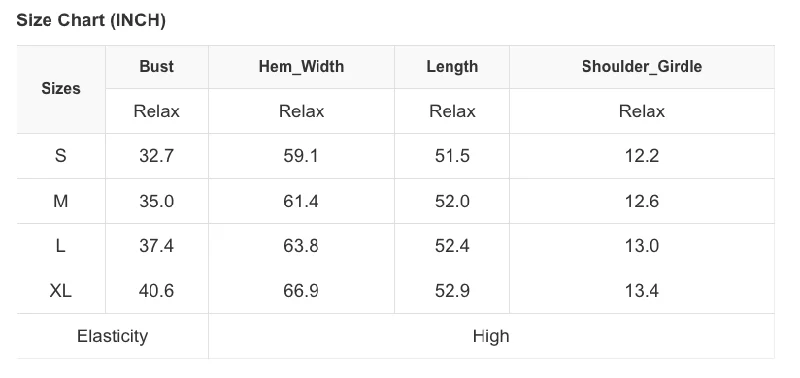This screenshot has height=378, width=800.
Task: Click the Bust column header
Action: [157, 66]
